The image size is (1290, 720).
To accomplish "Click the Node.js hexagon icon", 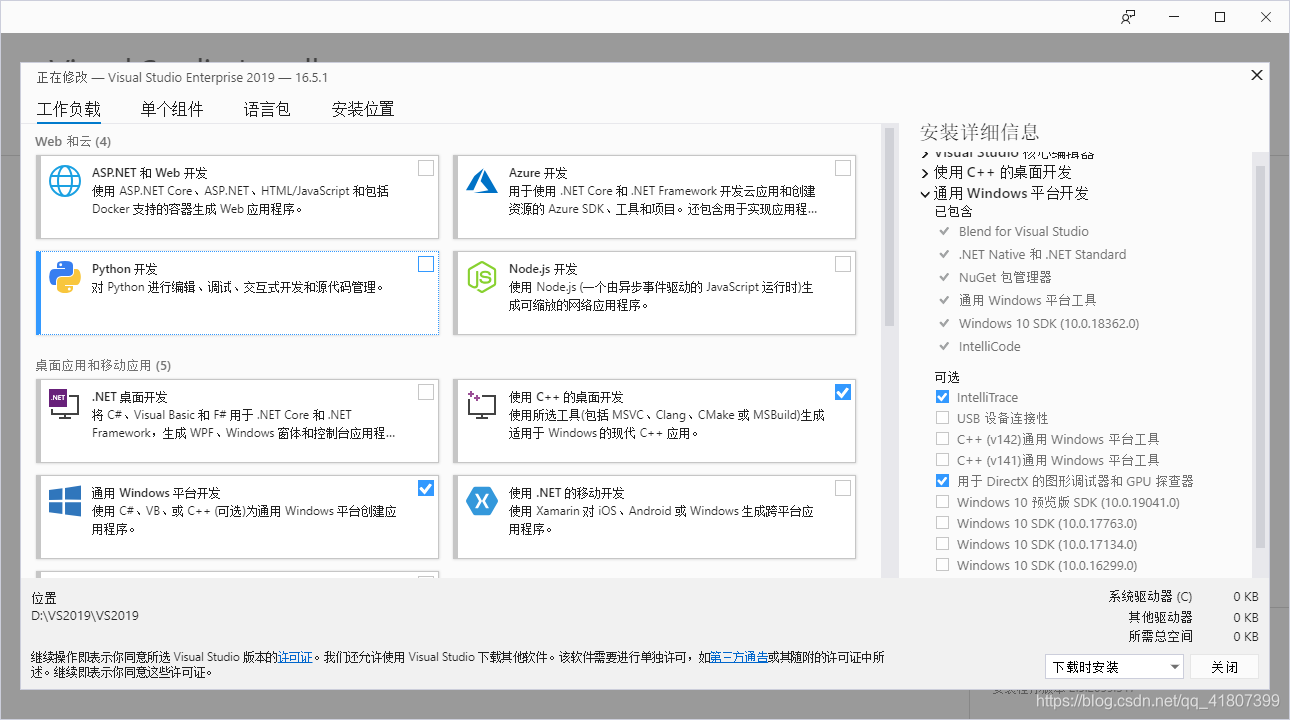I will coord(482,277).
